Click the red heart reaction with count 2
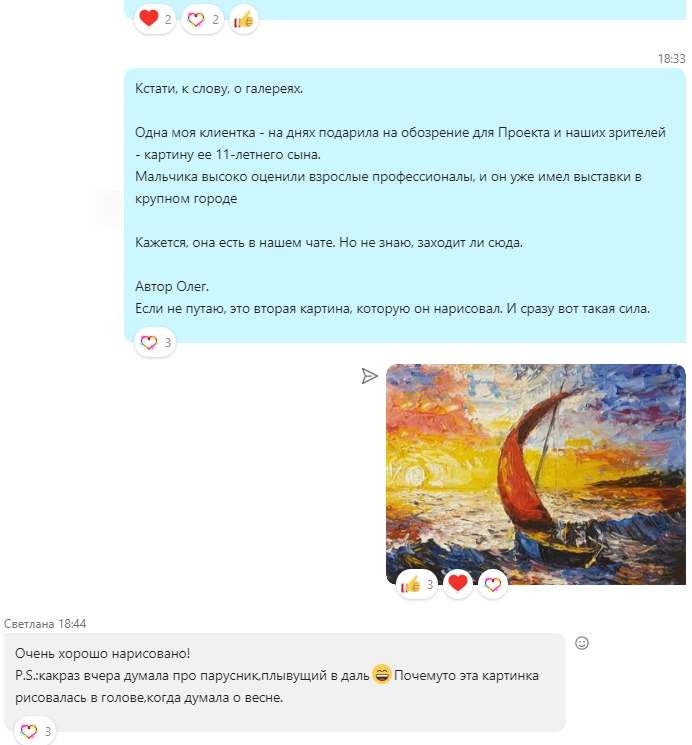 pyautogui.click(x=155, y=19)
